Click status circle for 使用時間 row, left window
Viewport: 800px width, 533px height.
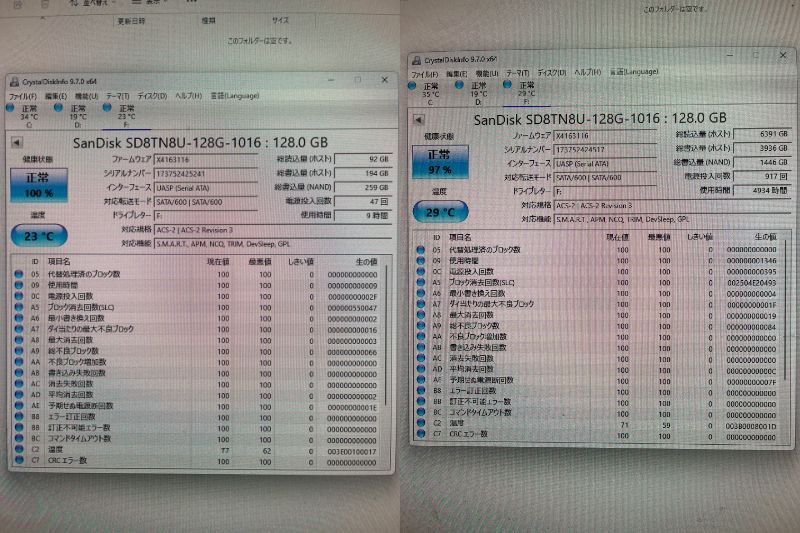click(x=19, y=285)
